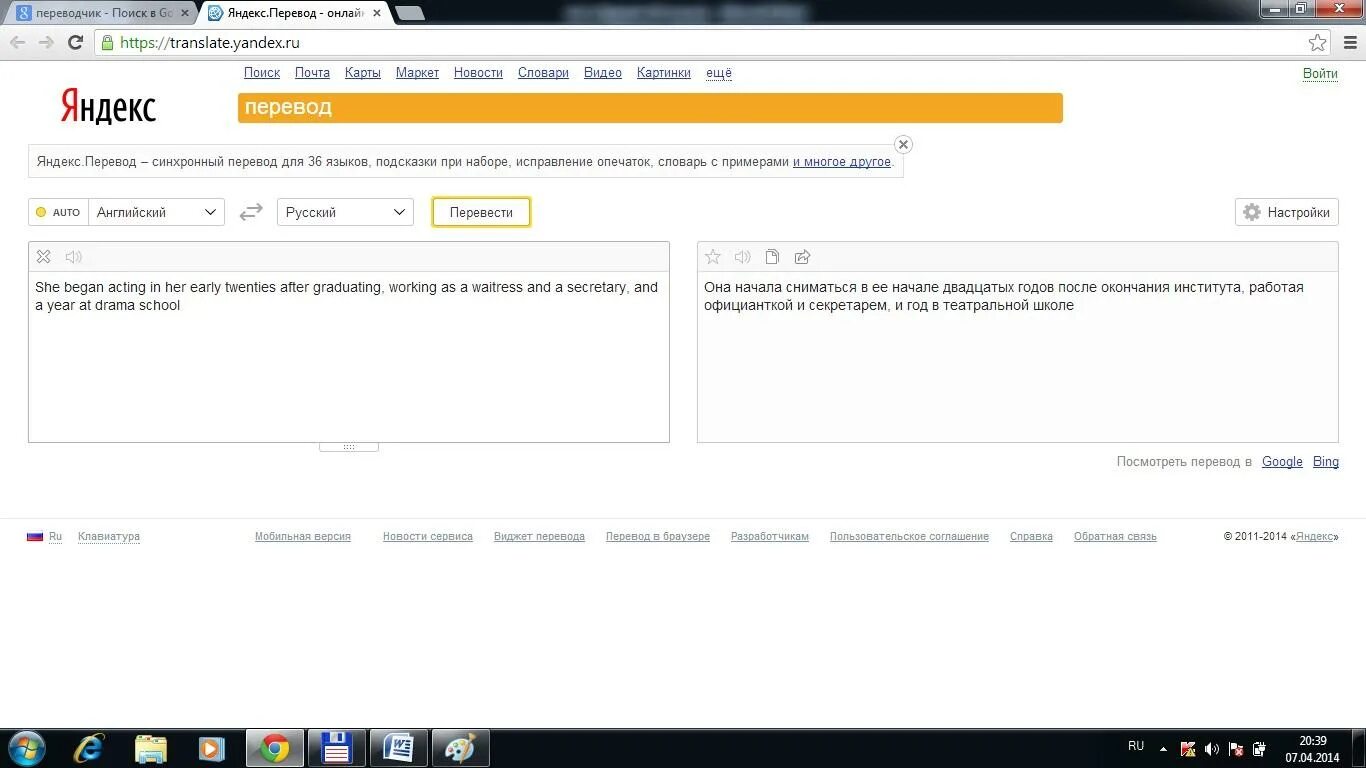View translation in Bing link

[x=1326, y=462]
